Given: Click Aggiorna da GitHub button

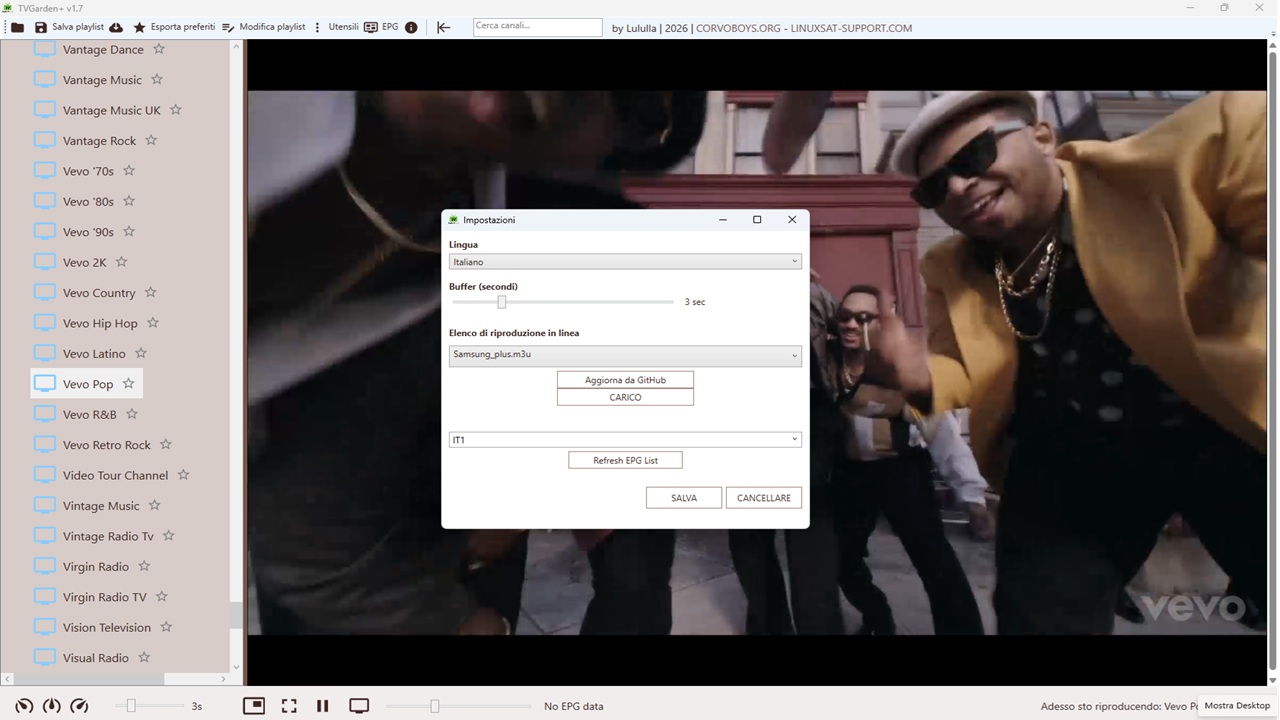Looking at the screenshot, I should tap(625, 380).
